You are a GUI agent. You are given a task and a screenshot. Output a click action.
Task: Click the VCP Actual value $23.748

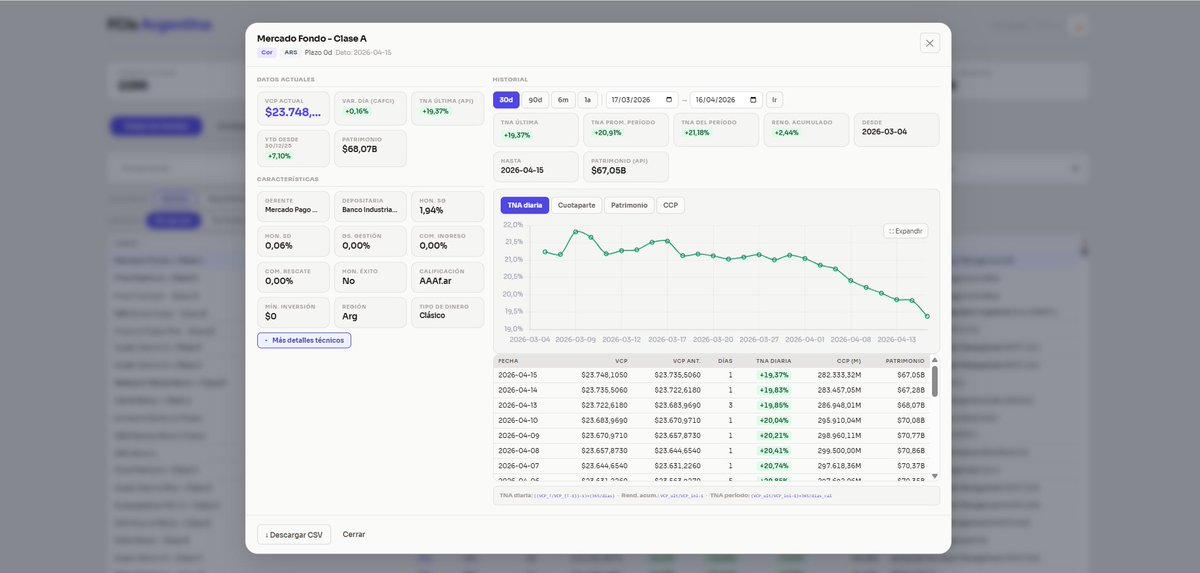pyautogui.click(x=294, y=112)
